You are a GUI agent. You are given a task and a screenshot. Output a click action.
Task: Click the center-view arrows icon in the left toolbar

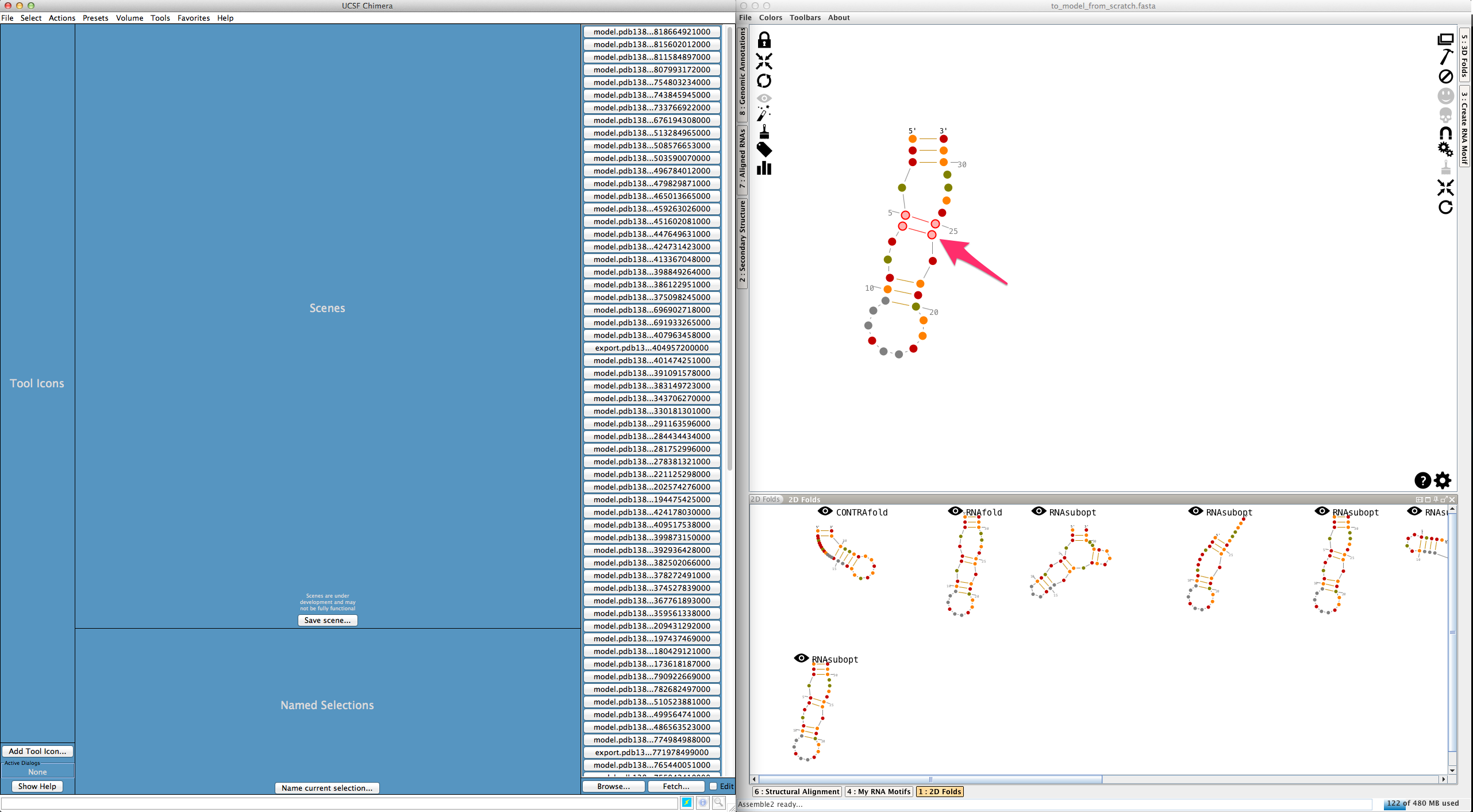click(764, 61)
